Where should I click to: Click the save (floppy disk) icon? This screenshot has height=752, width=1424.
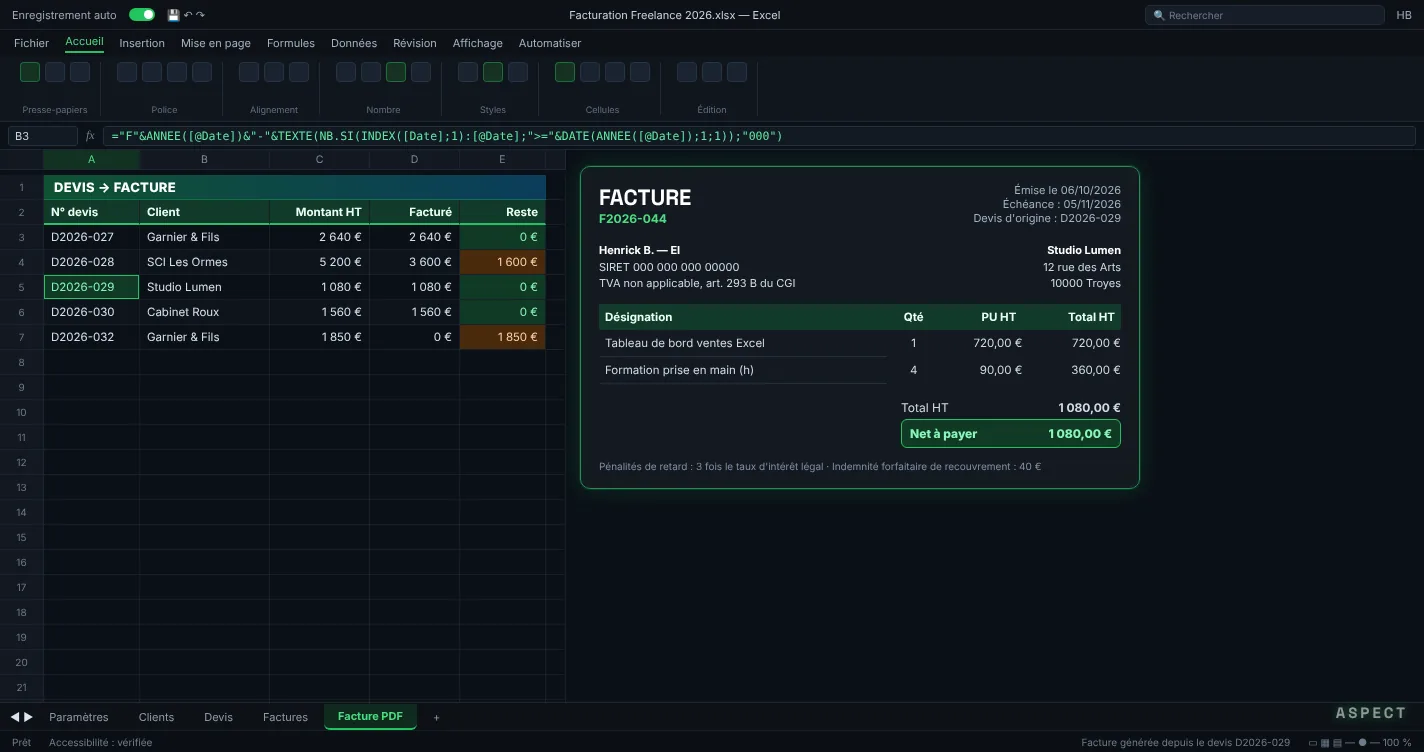(x=174, y=15)
